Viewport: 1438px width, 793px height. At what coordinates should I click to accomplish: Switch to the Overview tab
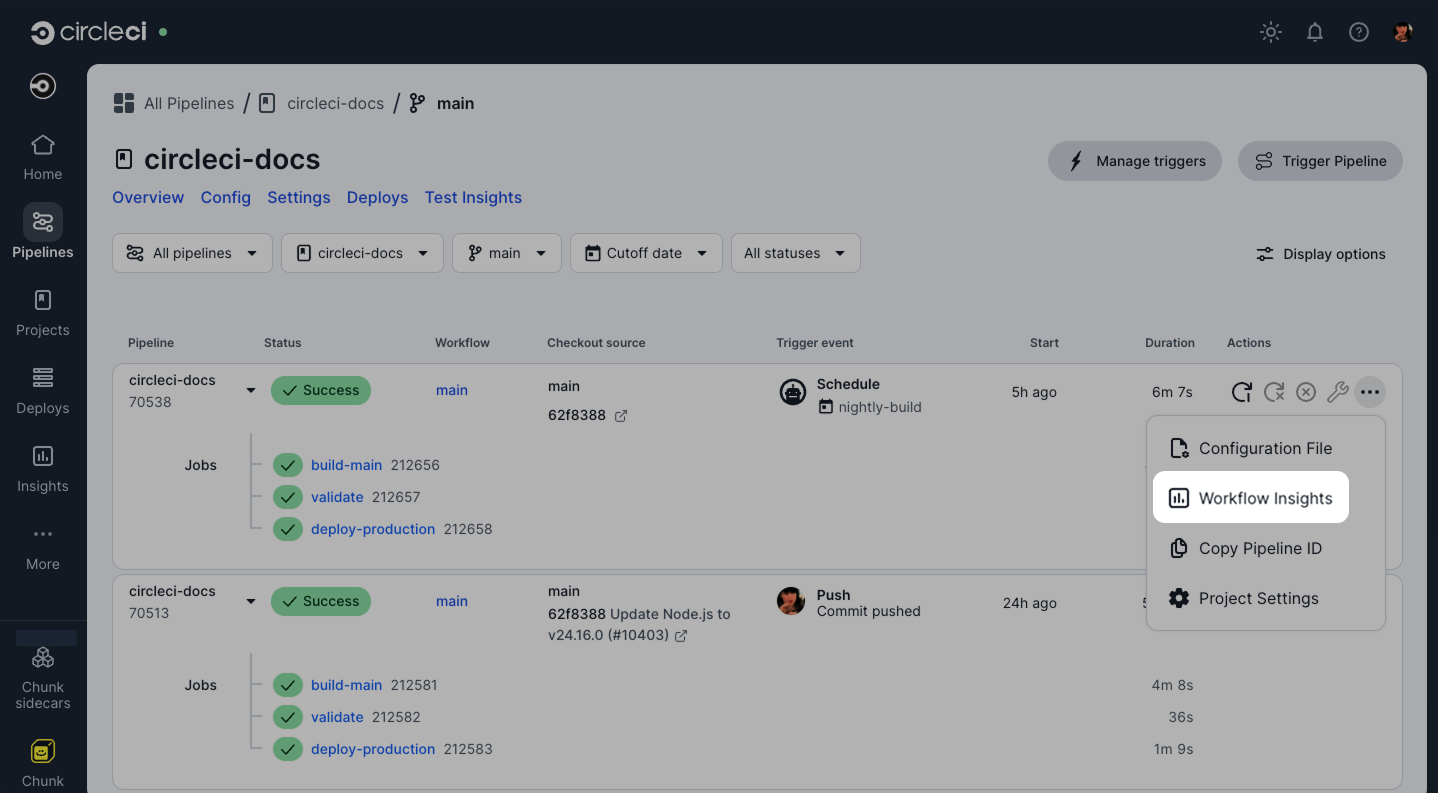(x=148, y=197)
